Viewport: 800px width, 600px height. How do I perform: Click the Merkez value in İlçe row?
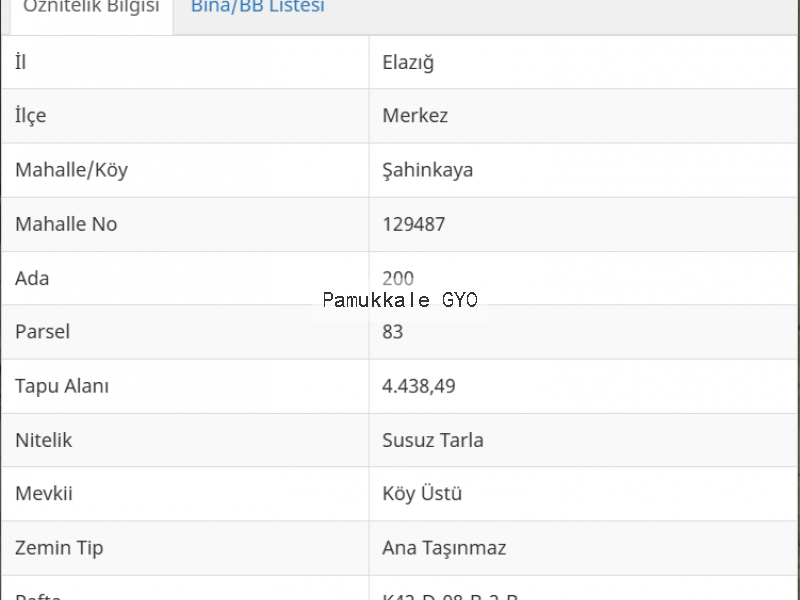point(415,116)
